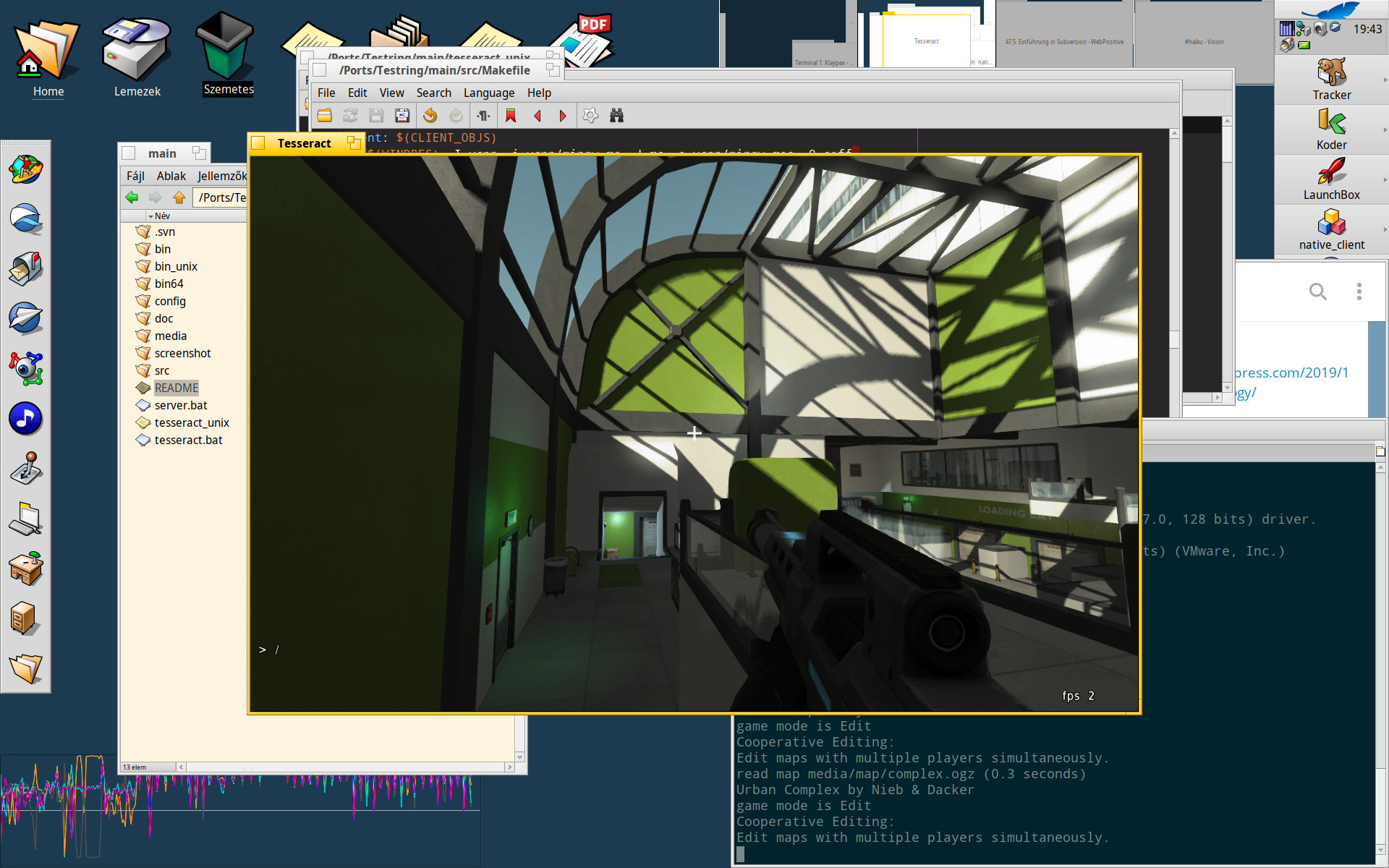Select the media folder
The image size is (1389, 868).
coord(171,336)
